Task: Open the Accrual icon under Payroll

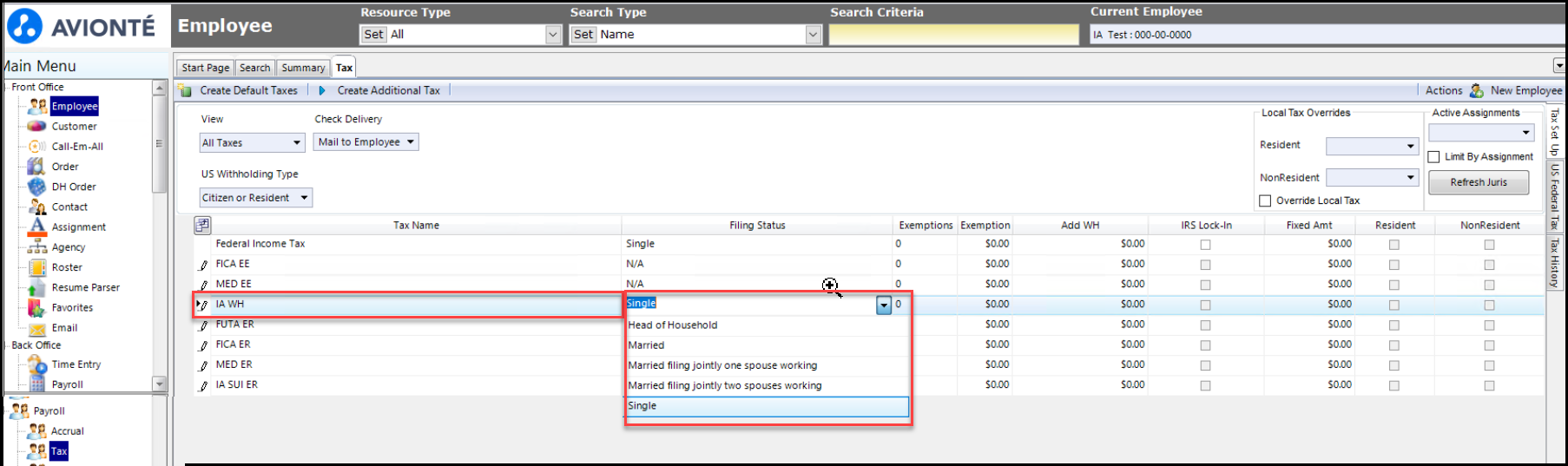Action: coord(36,430)
